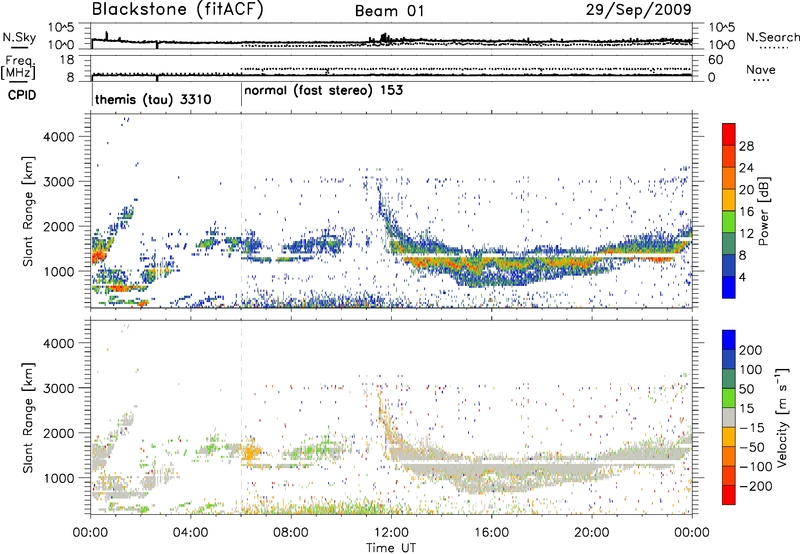This screenshot has height=554, width=800.
Task: Click the velocity scale value '200'
Action: click(x=751, y=350)
